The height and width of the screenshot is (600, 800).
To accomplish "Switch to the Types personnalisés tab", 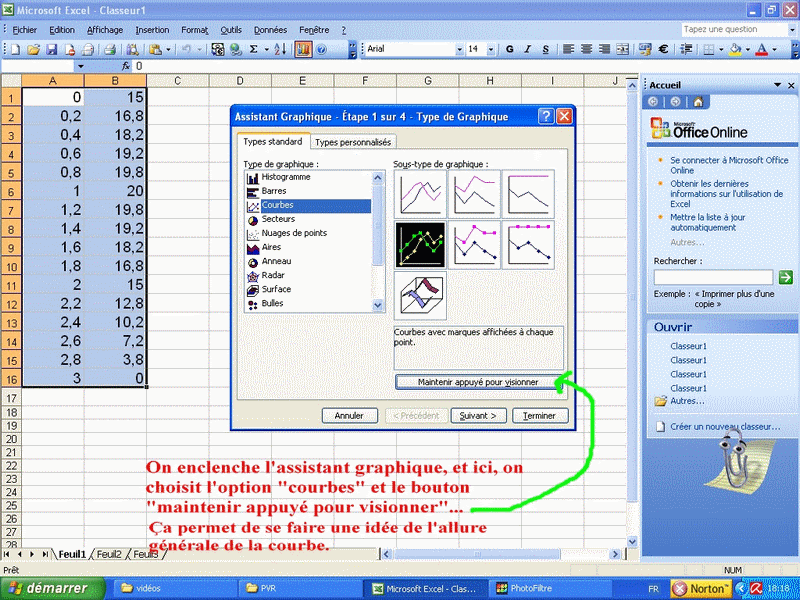I will coord(353,142).
